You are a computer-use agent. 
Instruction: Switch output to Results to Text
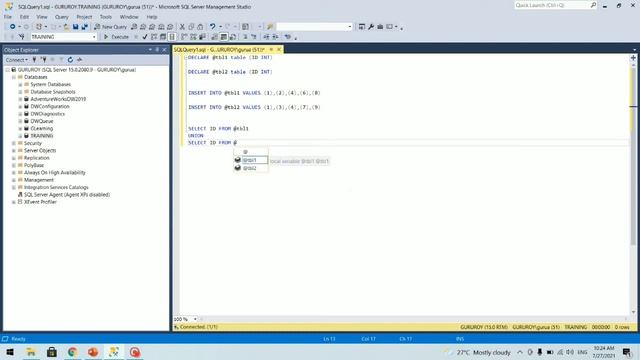pyautogui.click(x=214, y=37)
